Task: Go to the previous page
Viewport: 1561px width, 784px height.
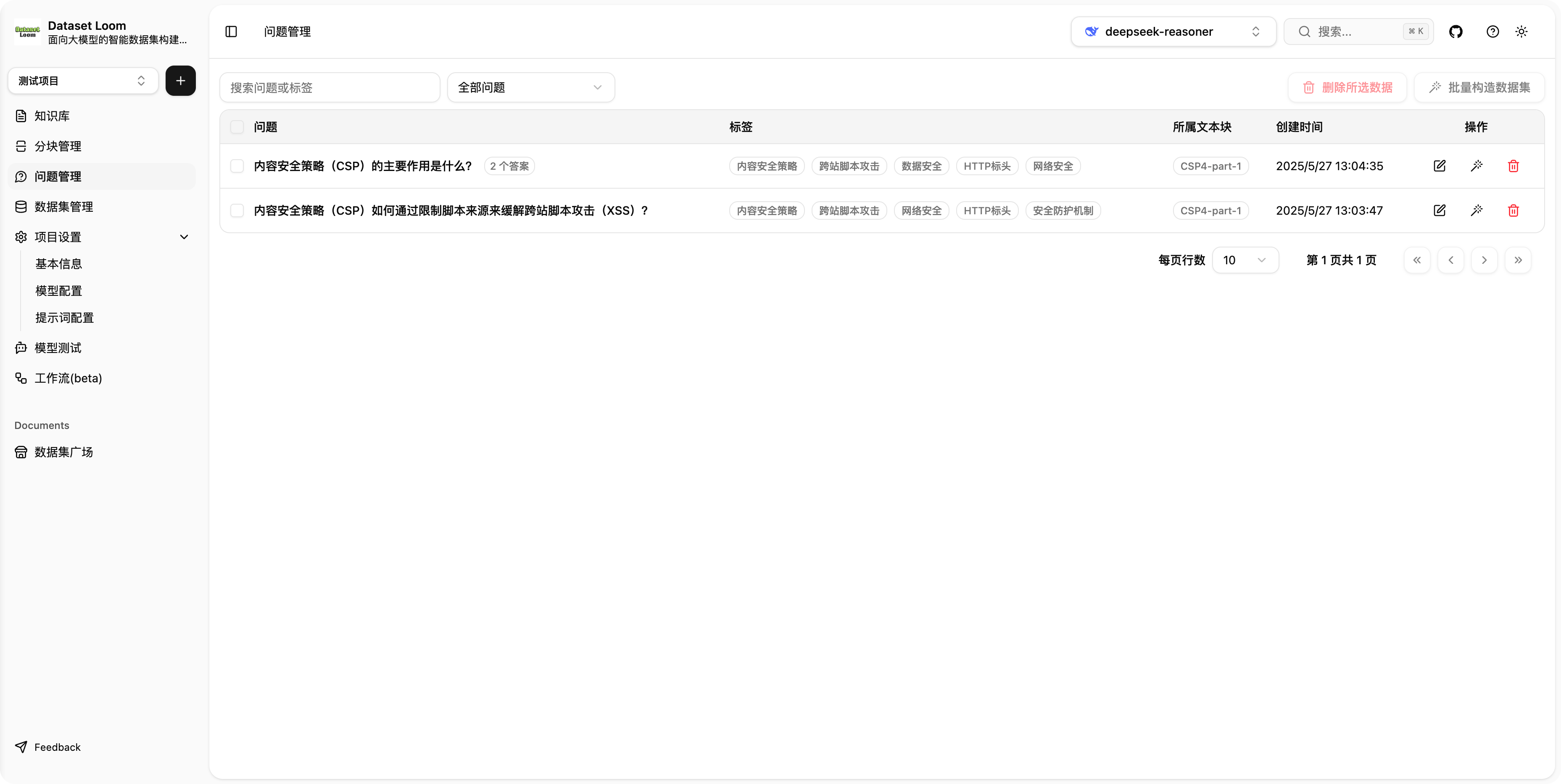Action: pos(1451,260)
